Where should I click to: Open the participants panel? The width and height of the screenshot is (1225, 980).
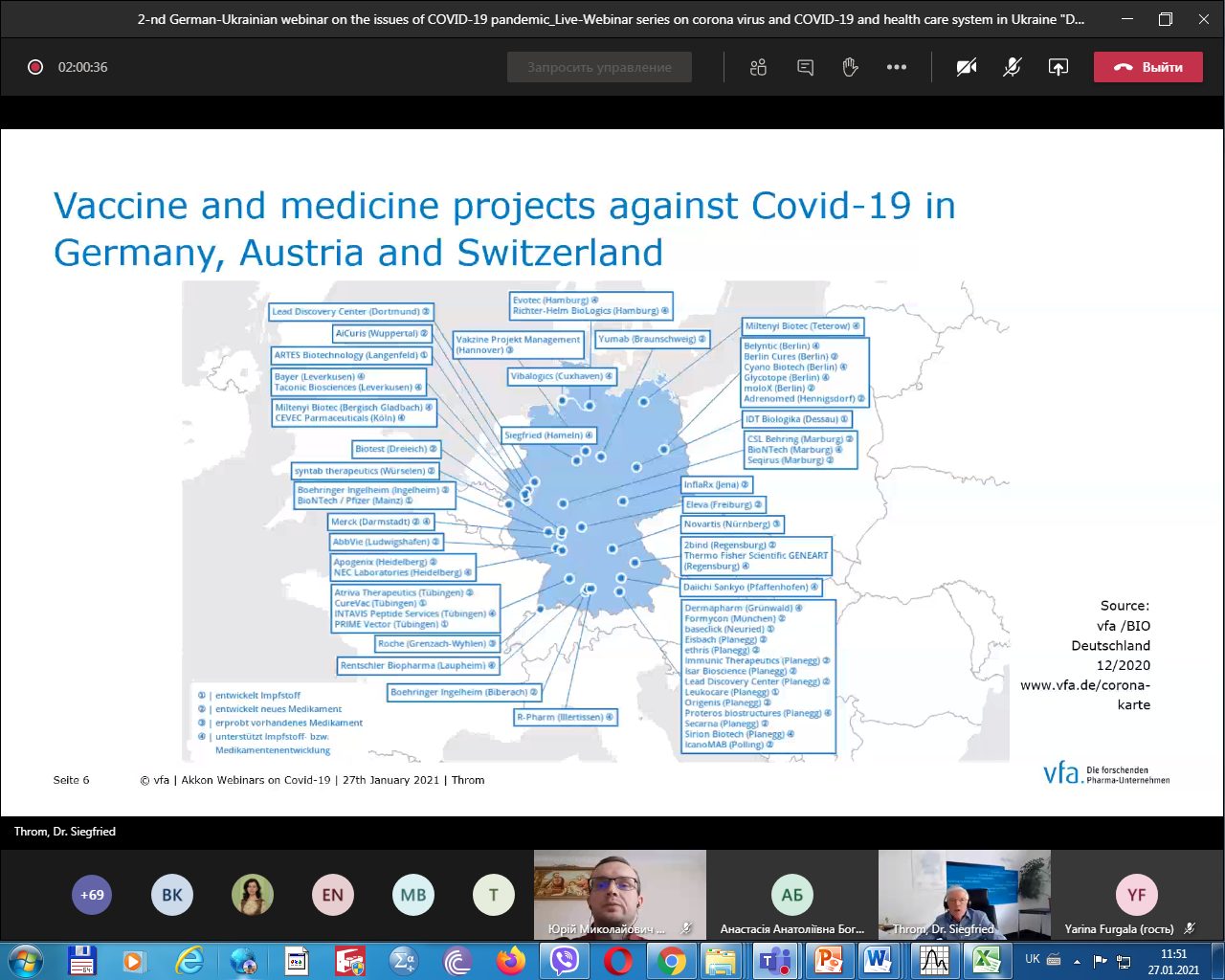tap(758, 67)
